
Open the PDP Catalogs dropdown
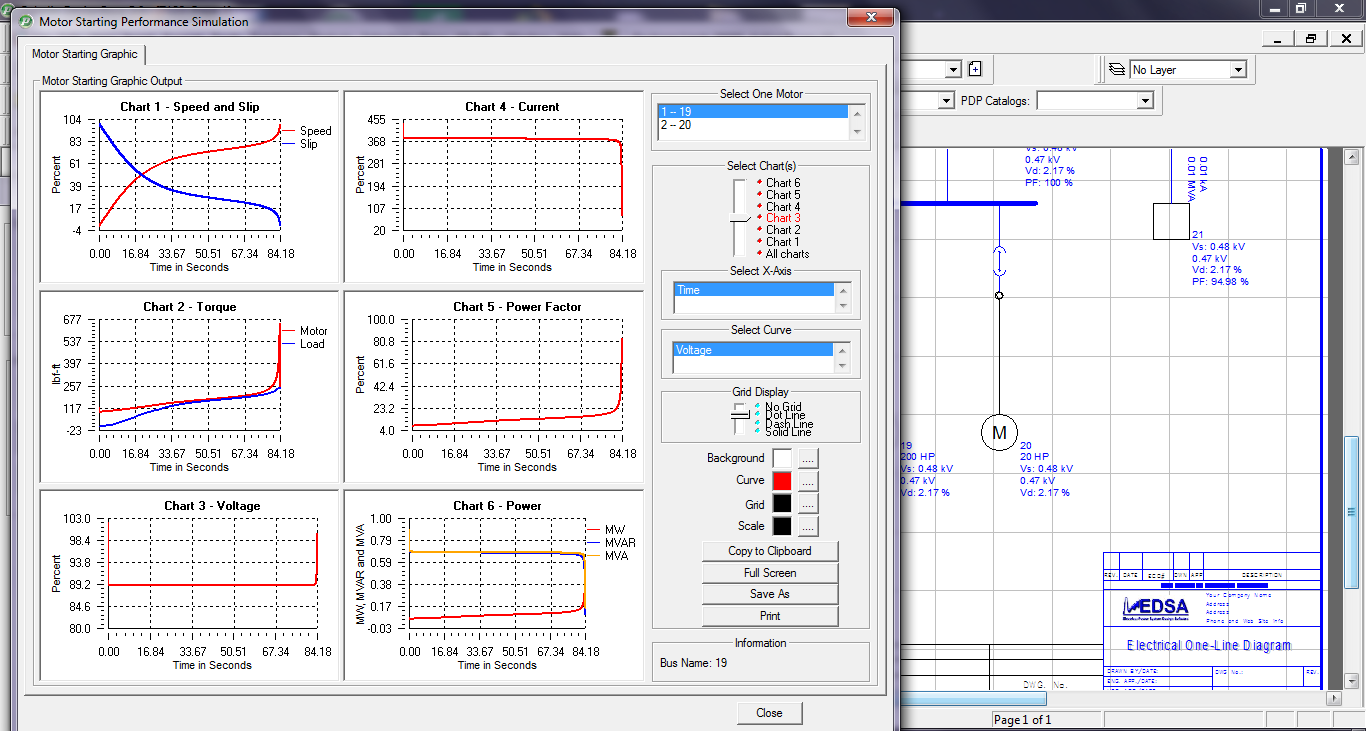pos(1147,100)
